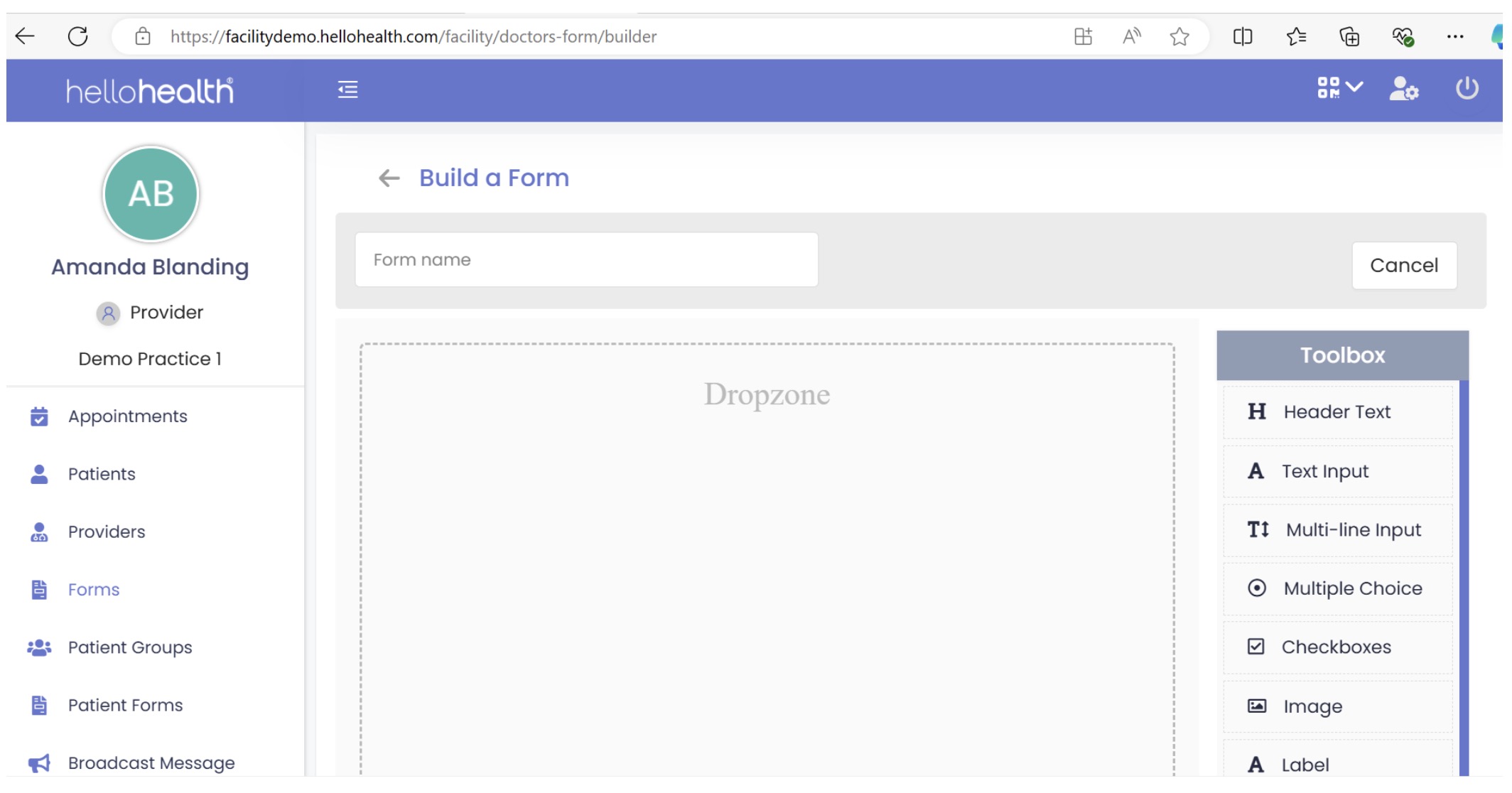1512x793 pixels.
Task: Open the browser Settings and more menu
Action: 1454,36
